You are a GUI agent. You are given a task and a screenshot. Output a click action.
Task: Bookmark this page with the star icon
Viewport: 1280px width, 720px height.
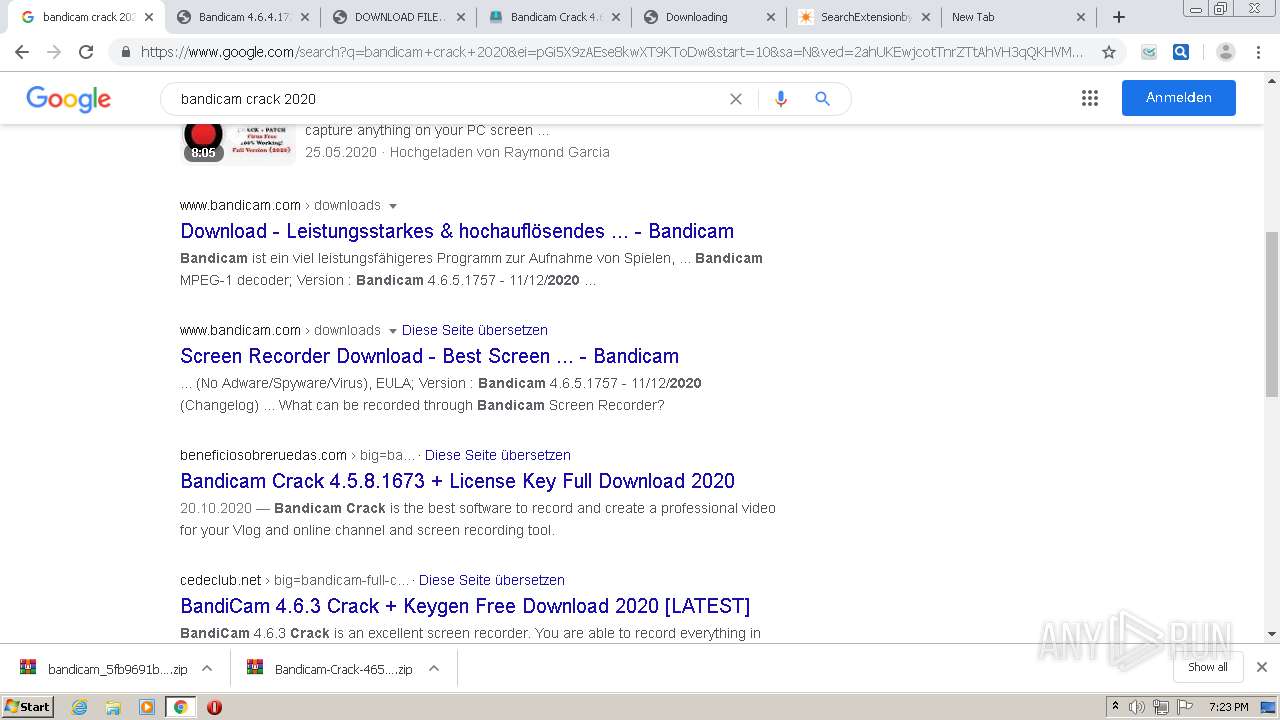tap(1108, 52)
